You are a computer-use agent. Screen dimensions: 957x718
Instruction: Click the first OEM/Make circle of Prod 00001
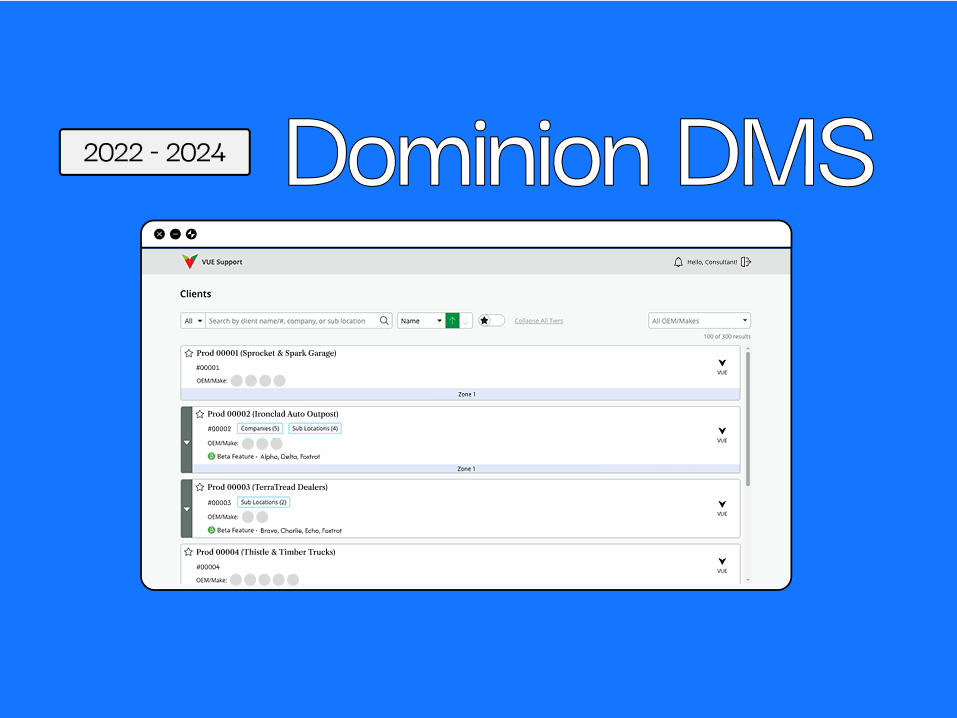click(237, 381)
